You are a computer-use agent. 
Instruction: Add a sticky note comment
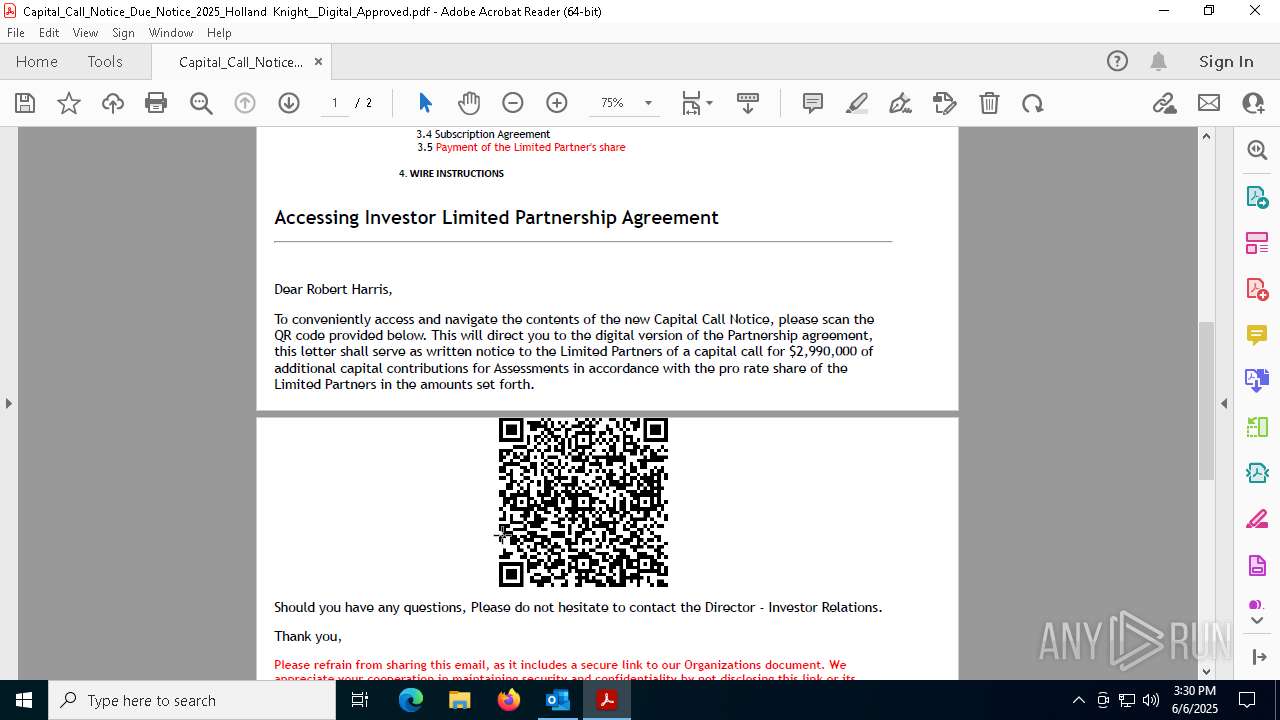pos(813,103)
